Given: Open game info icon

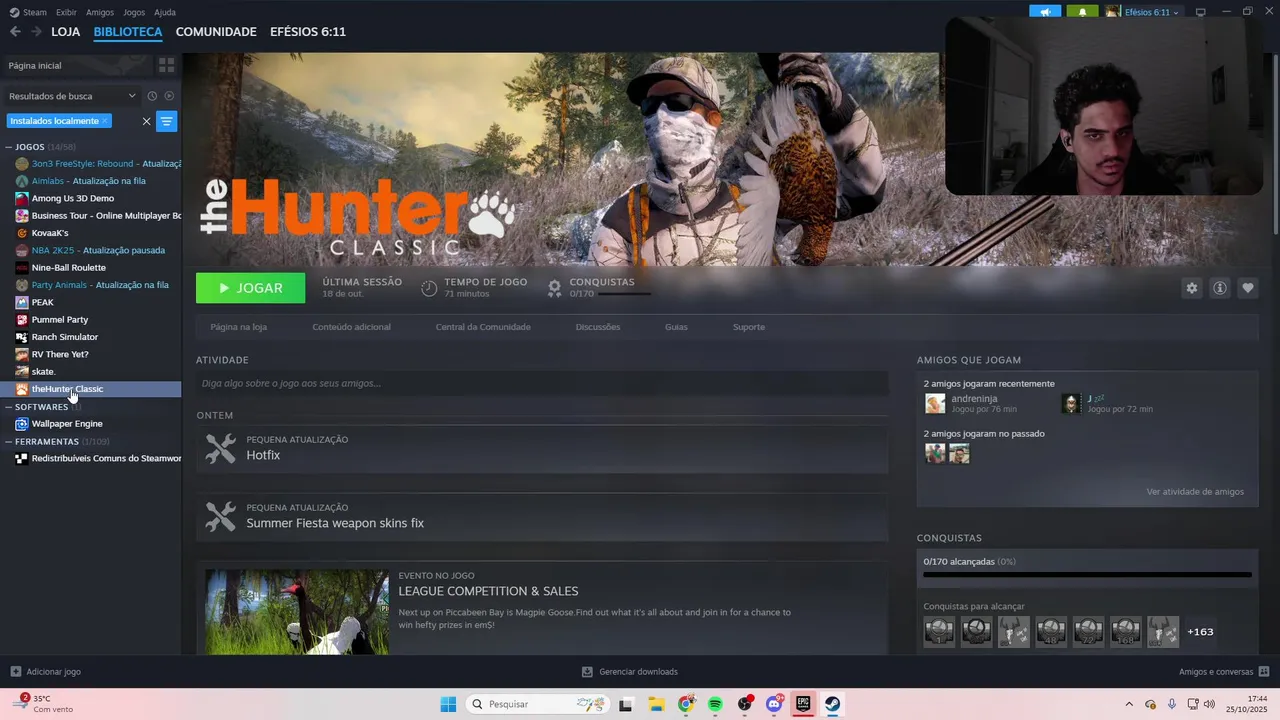Looking at the screenshot, I should coord(1220,288).
